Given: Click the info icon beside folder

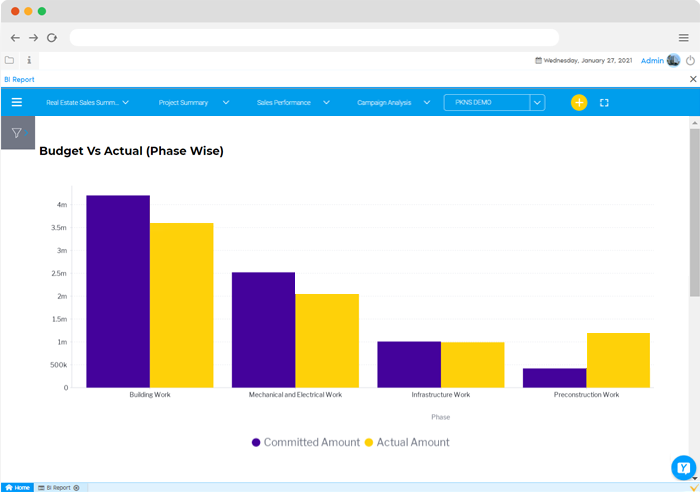Looking at the screenshot, I should [29, 60].
